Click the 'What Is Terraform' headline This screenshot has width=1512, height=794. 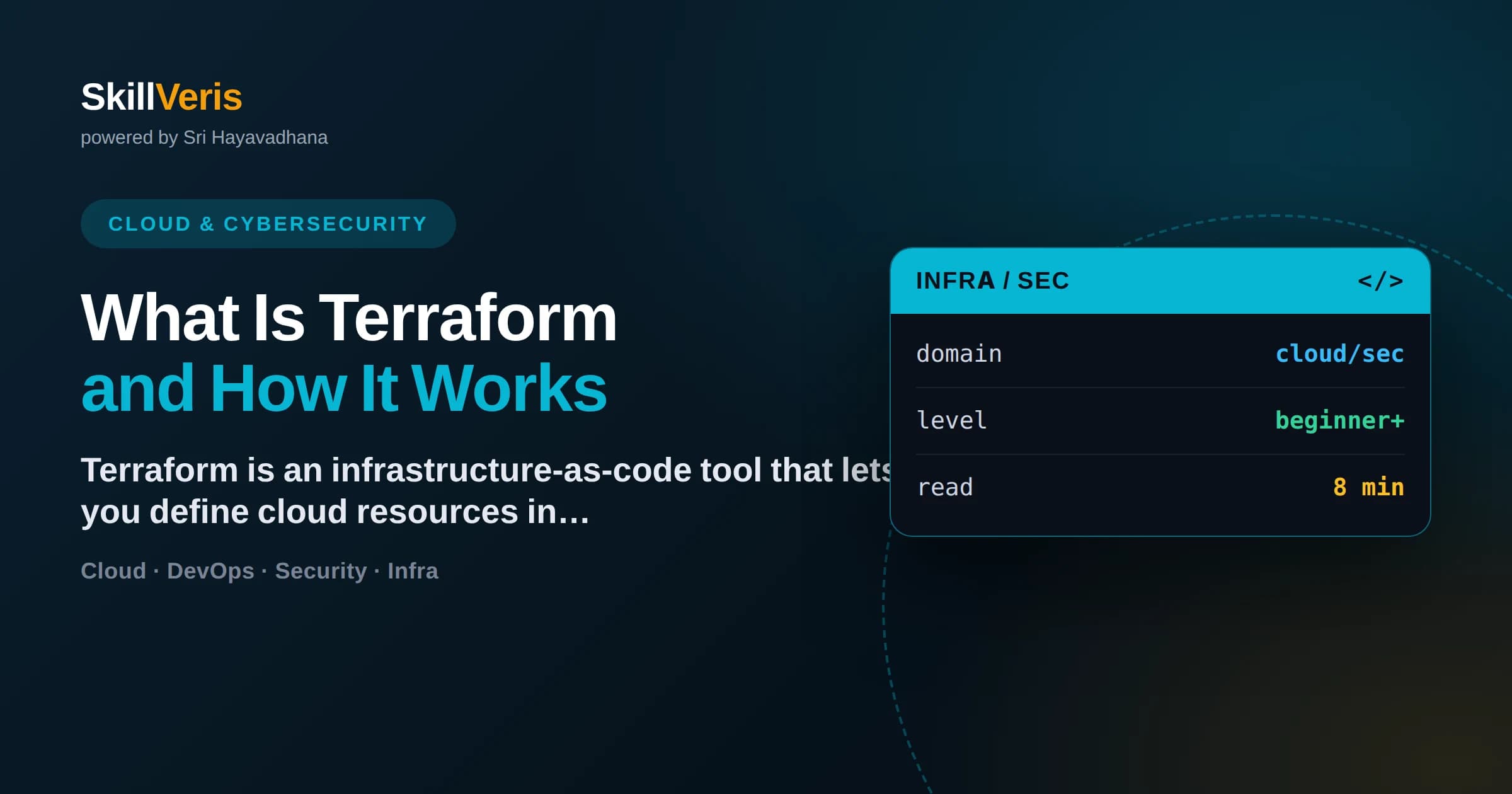tap(349, 318)
